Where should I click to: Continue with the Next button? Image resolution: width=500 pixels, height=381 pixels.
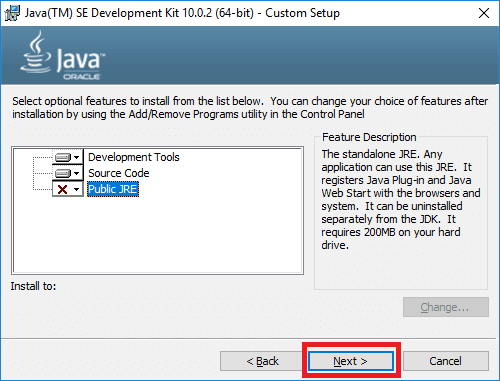[351, 361]
